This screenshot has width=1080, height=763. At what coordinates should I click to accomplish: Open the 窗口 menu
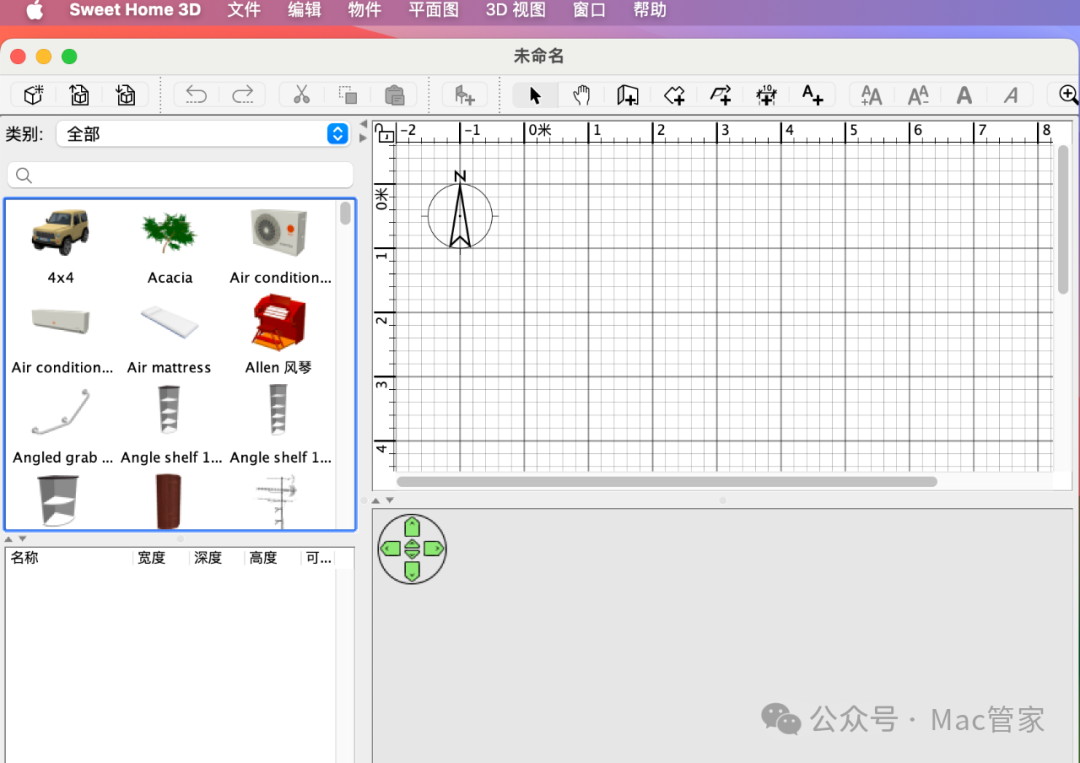(x=589, y=10)
